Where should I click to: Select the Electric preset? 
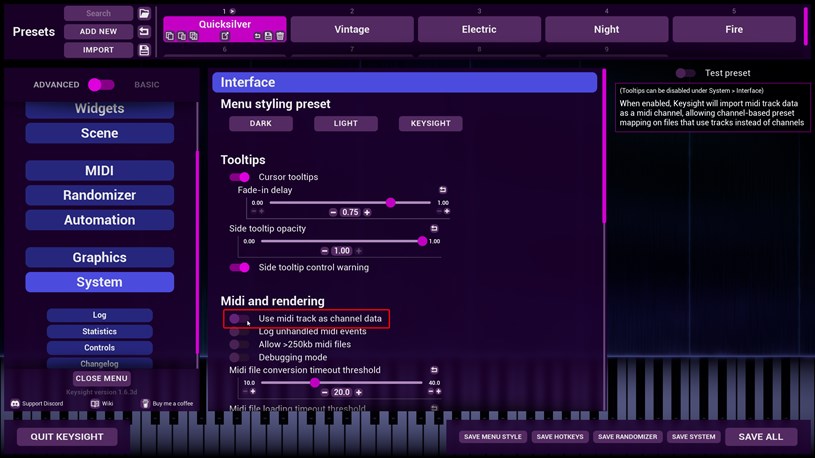[x=479, y=29]
